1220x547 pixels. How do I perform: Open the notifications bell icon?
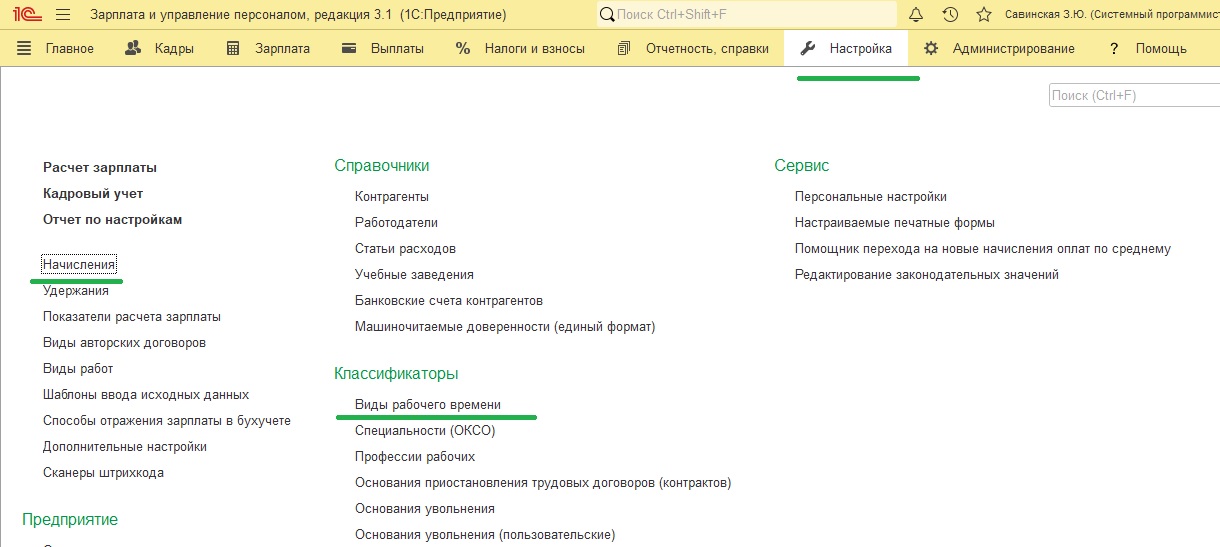coord(916,15)
